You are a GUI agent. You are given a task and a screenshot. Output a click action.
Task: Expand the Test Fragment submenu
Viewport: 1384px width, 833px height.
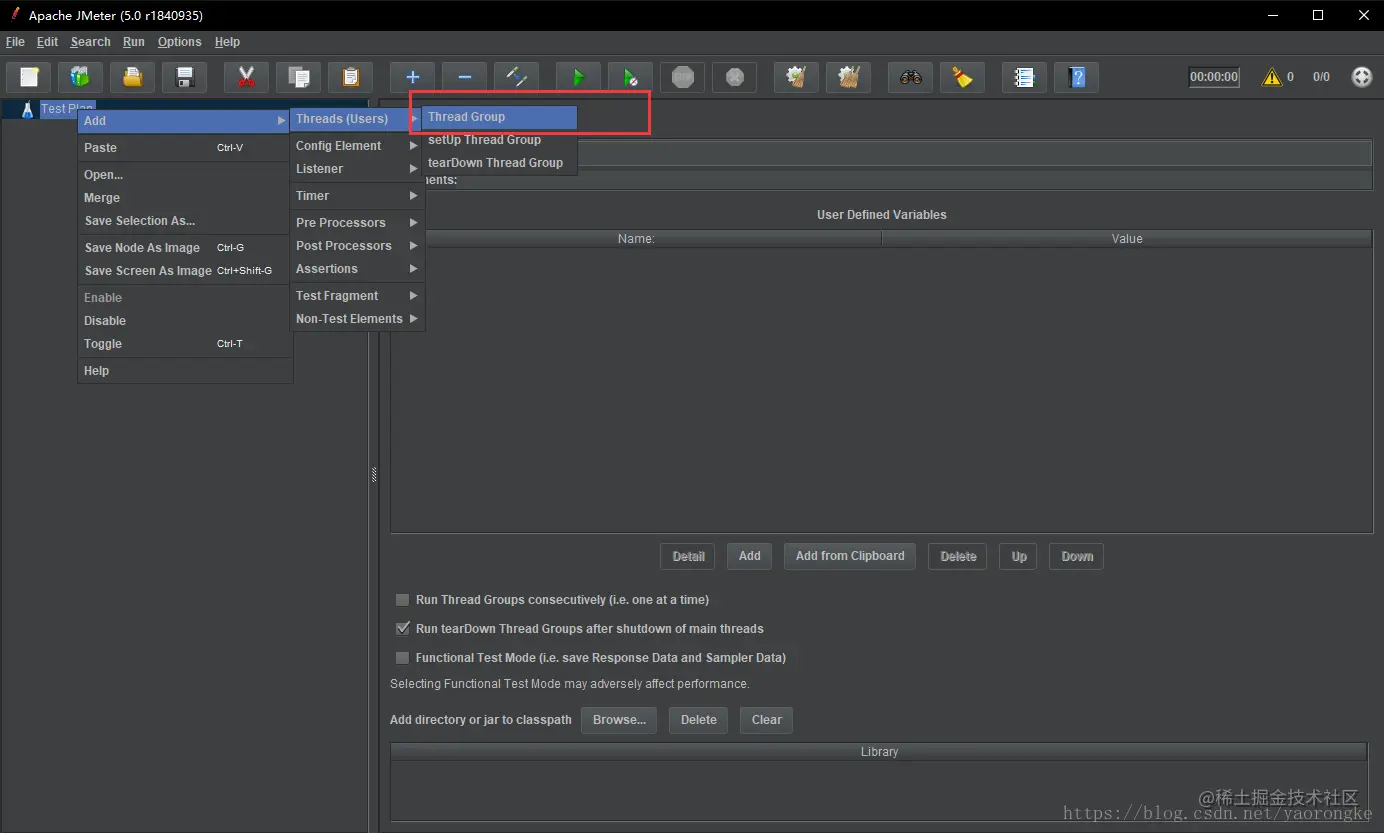pos(357,296)
